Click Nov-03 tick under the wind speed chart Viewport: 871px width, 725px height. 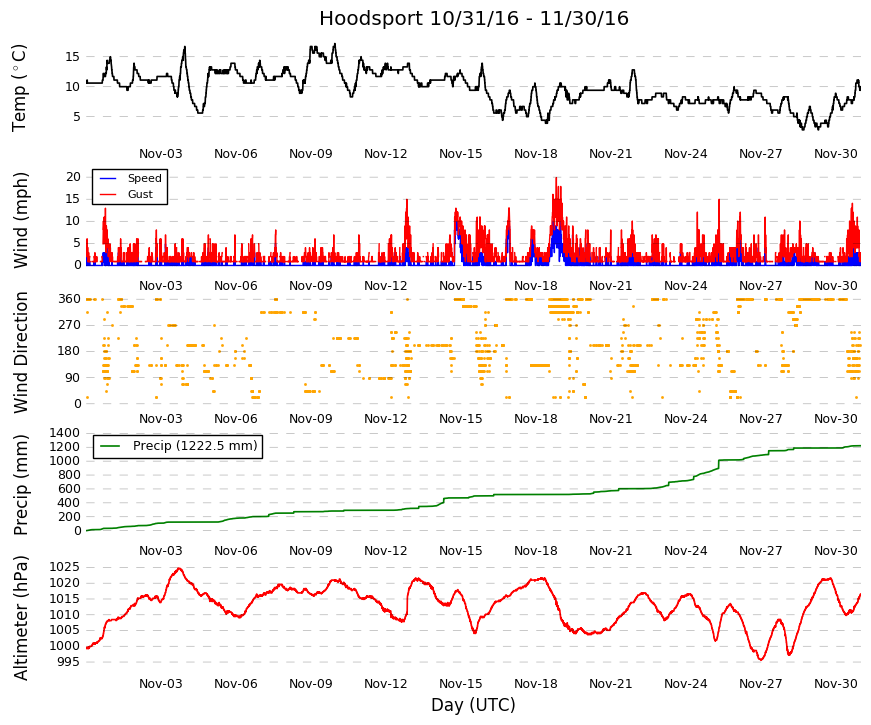click(161, 286)
